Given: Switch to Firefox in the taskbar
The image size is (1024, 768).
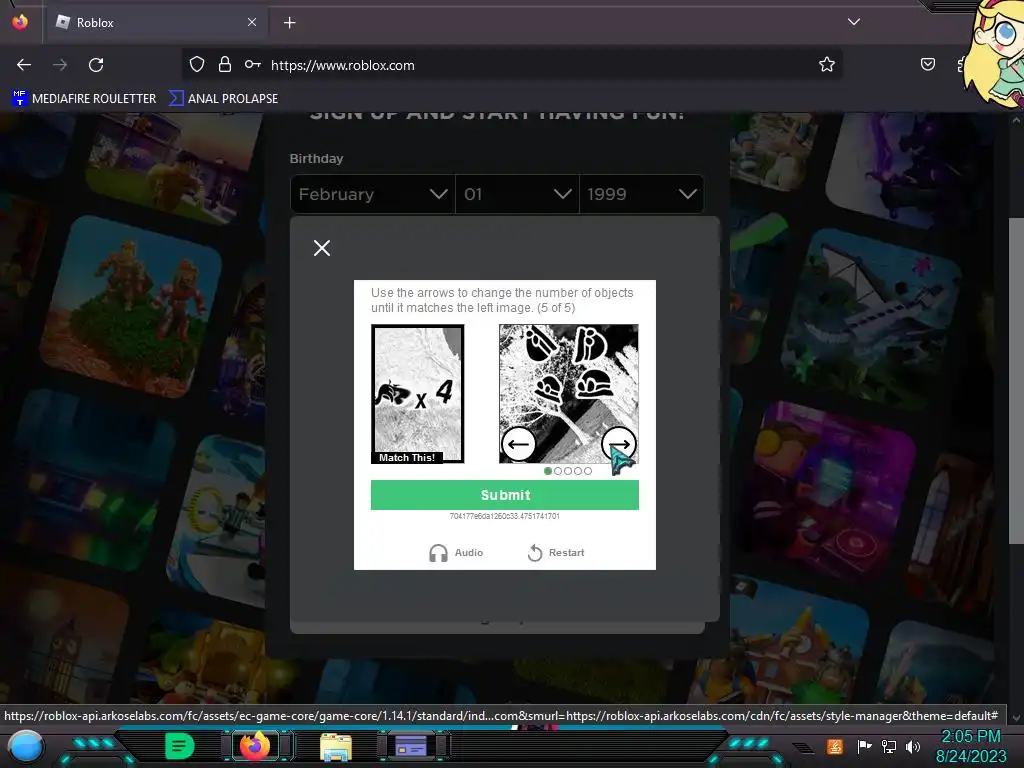Looking at the screenshot, I should tap(255, 746).
